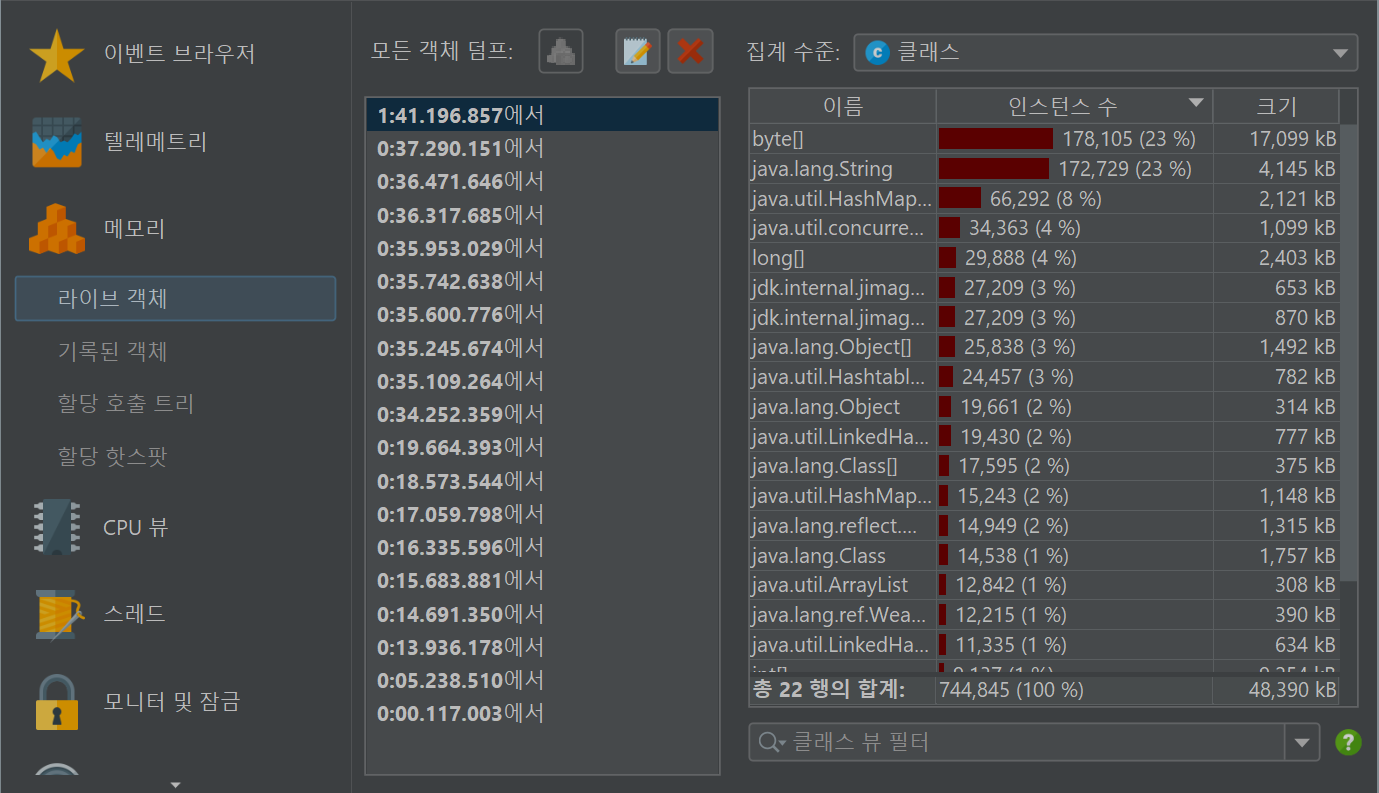Select the dump at 0:35.600.776
This screenshot has height=793, width=1379.
[x=542, y=315]
